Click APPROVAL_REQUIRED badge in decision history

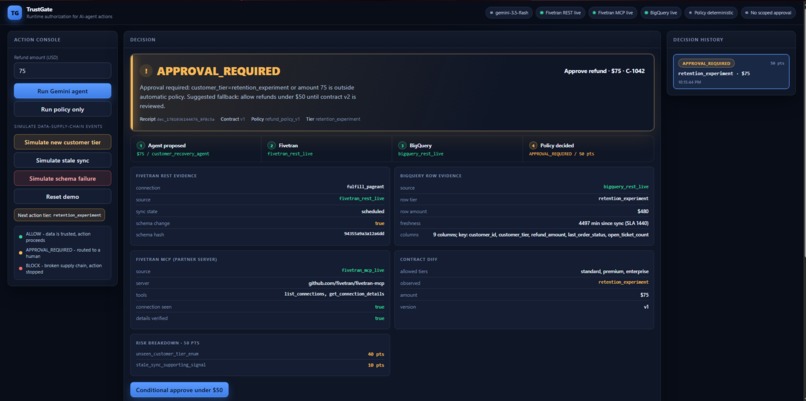pos(706,63)
